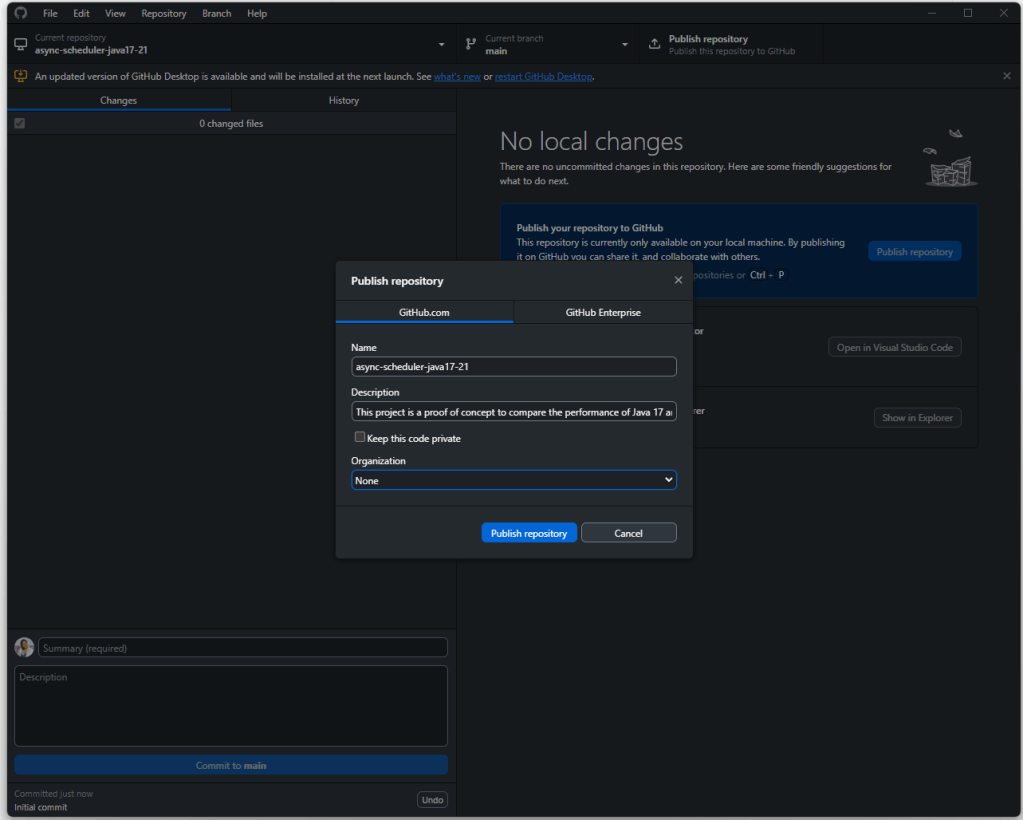Image resolution: width=1023 pixels, height=820 pixels.
Task: Switch to the History tab
Action: (x=343, y=100)
